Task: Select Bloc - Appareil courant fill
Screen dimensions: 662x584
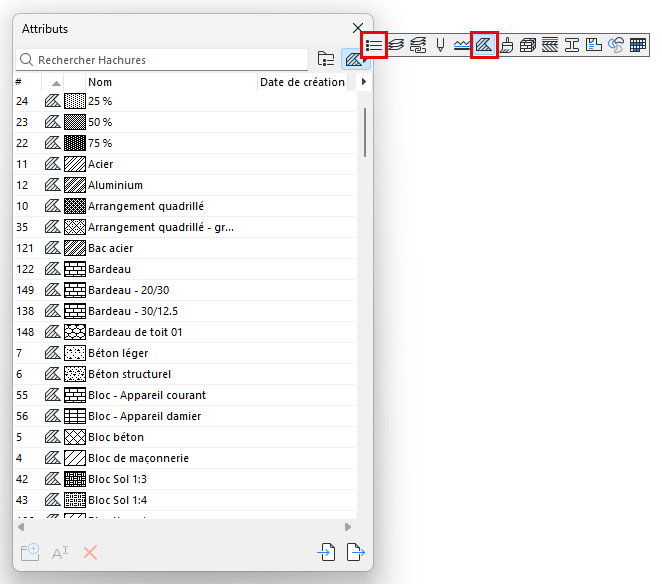Action: coord(147,395)
